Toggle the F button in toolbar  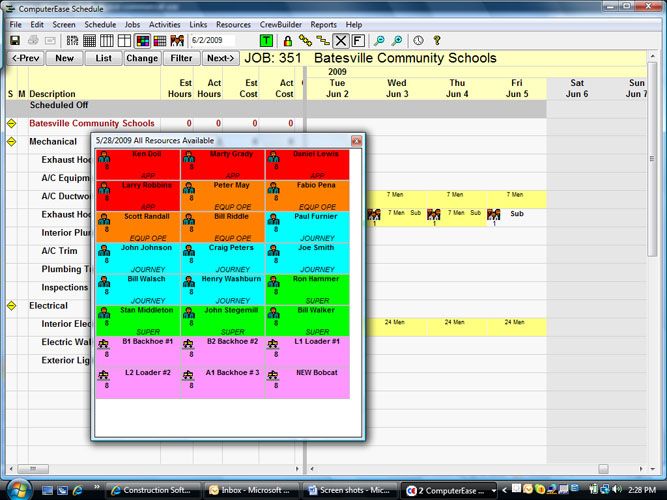(x=358, y=40)
